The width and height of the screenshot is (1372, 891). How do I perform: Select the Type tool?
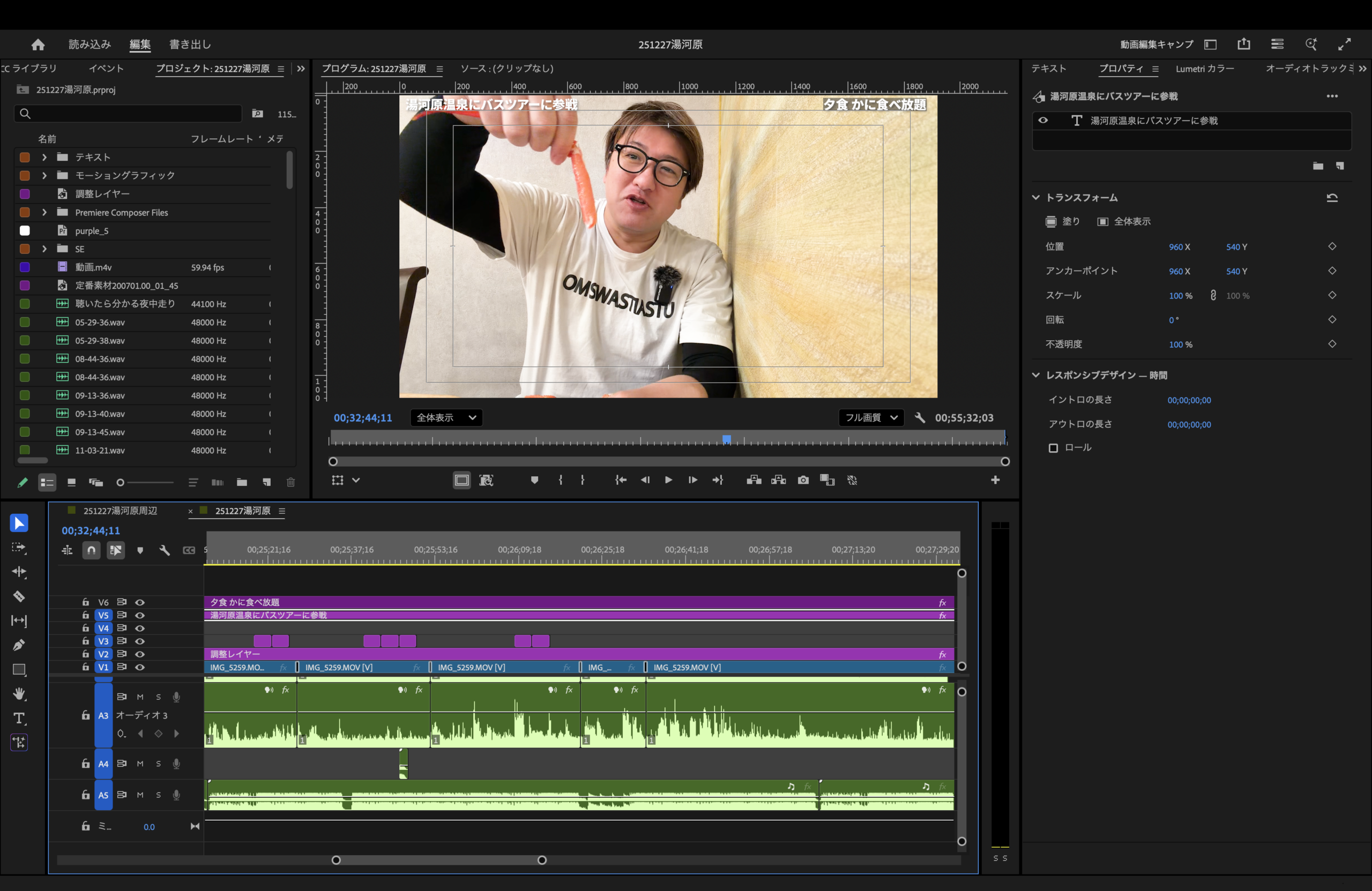point(19,718)
